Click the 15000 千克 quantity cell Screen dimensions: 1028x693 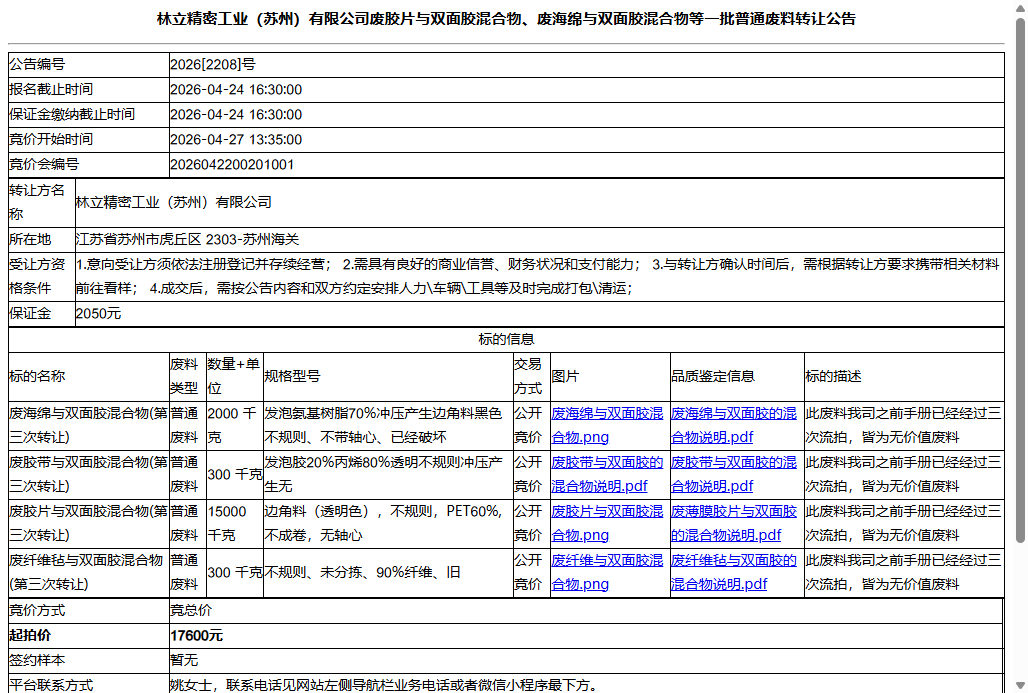234,524
